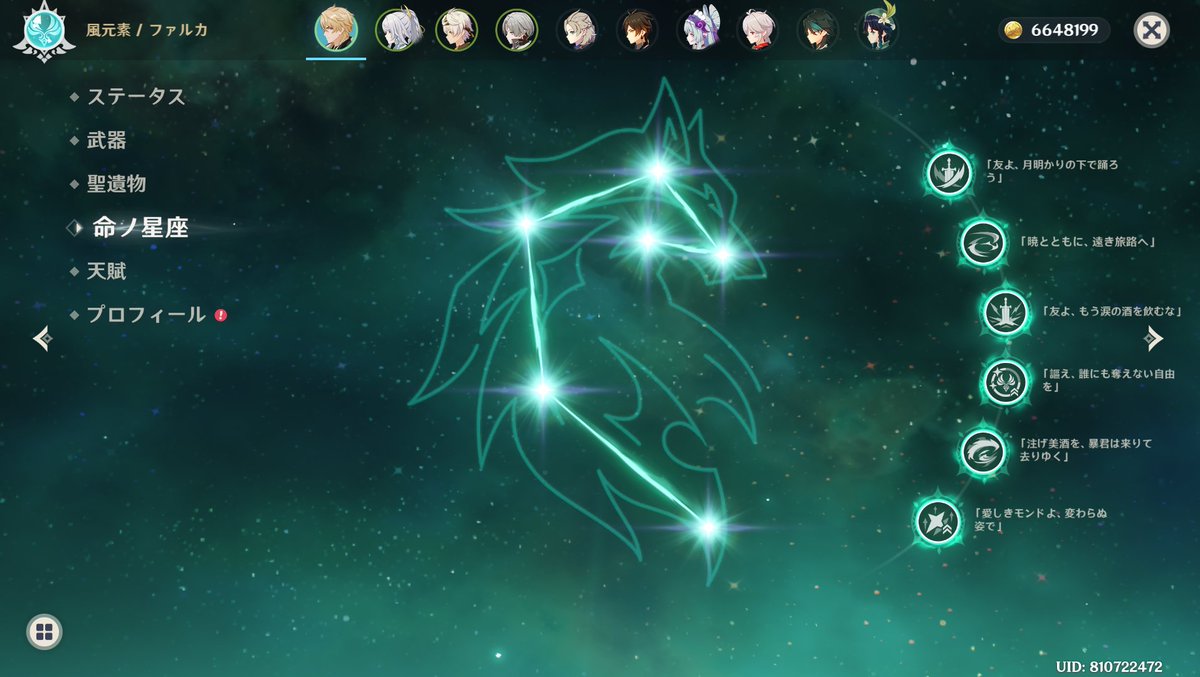Click star at the wolf's snout
Image resolution: width=1200 pixels, height=677 pixels.
point(723,254)
